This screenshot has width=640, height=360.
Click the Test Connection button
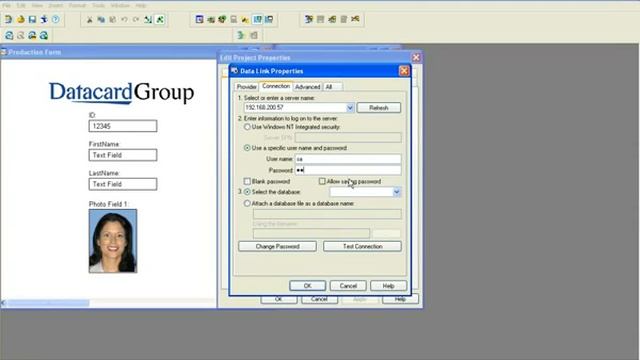[362, 247]
